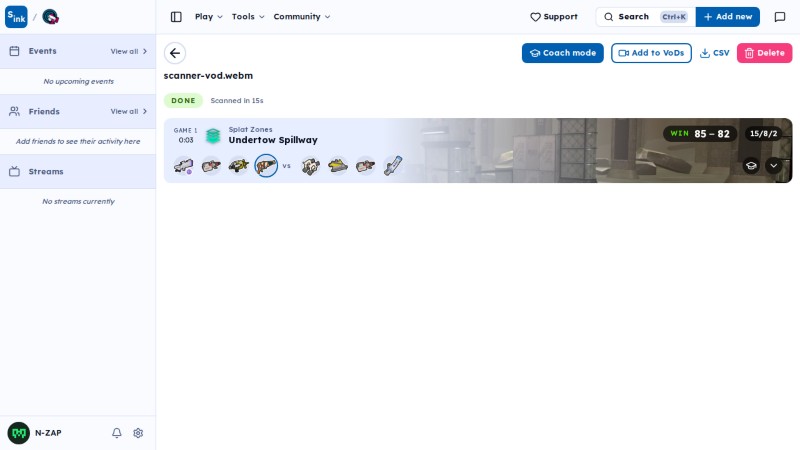Click the DONE status badge
800x450 pixels.
[x=183, y=101]
